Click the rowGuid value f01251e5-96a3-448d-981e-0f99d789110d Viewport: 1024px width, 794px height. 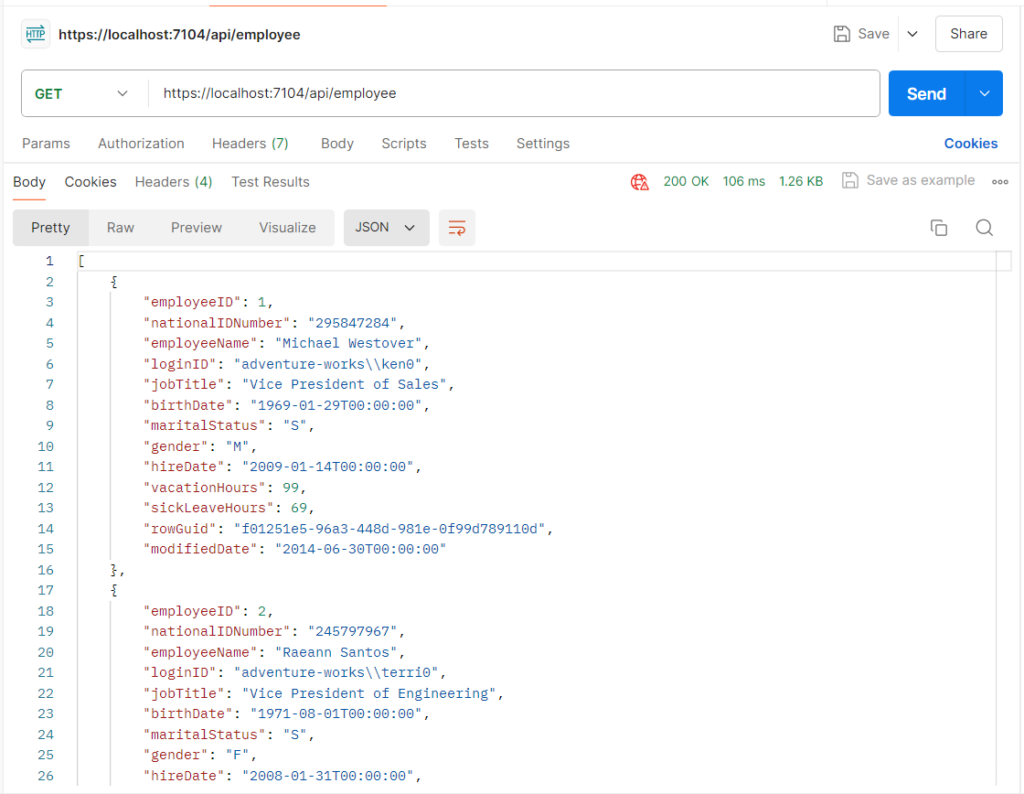tap(389, 528)
